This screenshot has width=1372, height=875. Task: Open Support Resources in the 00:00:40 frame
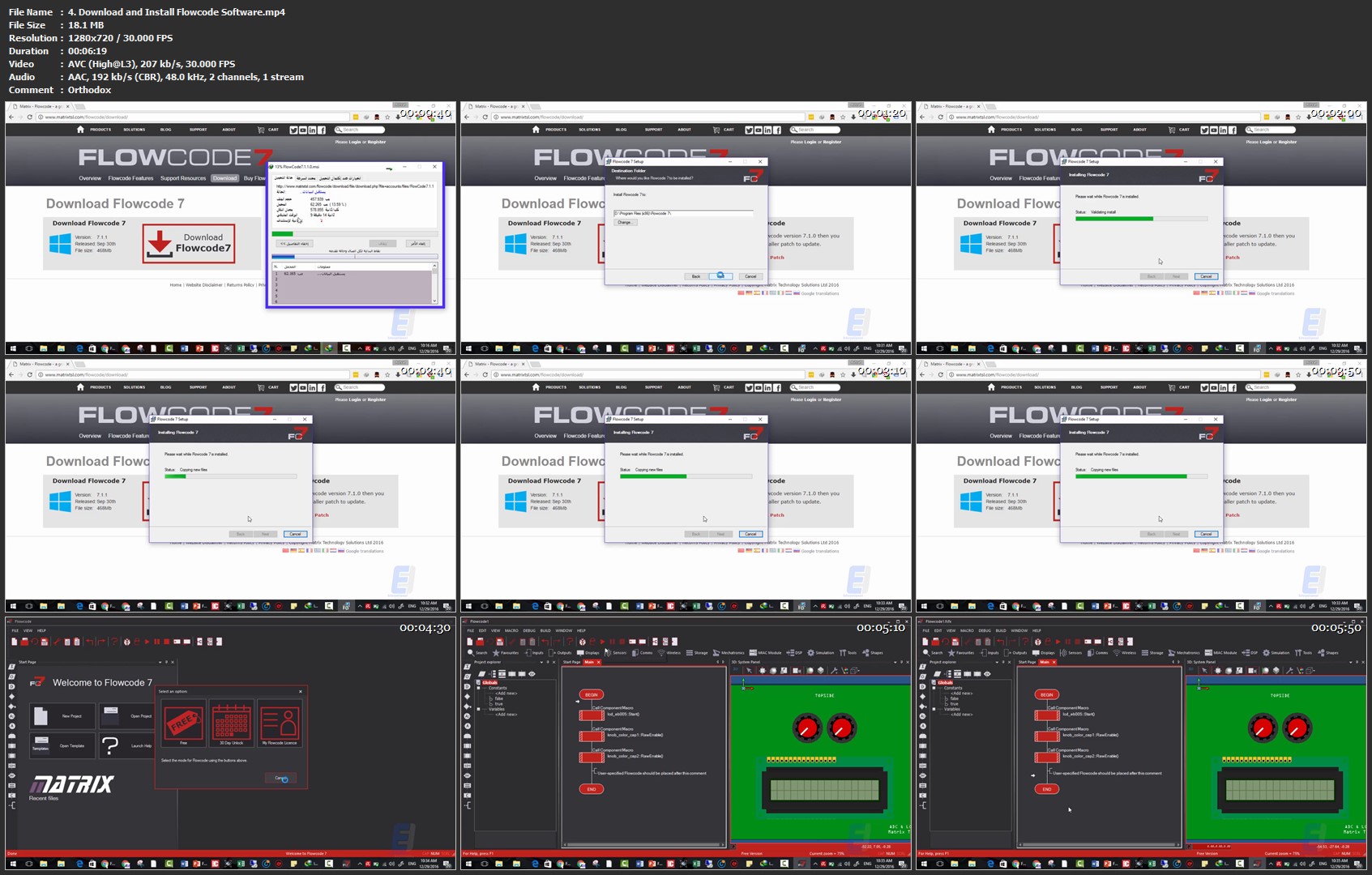[183, 178]
